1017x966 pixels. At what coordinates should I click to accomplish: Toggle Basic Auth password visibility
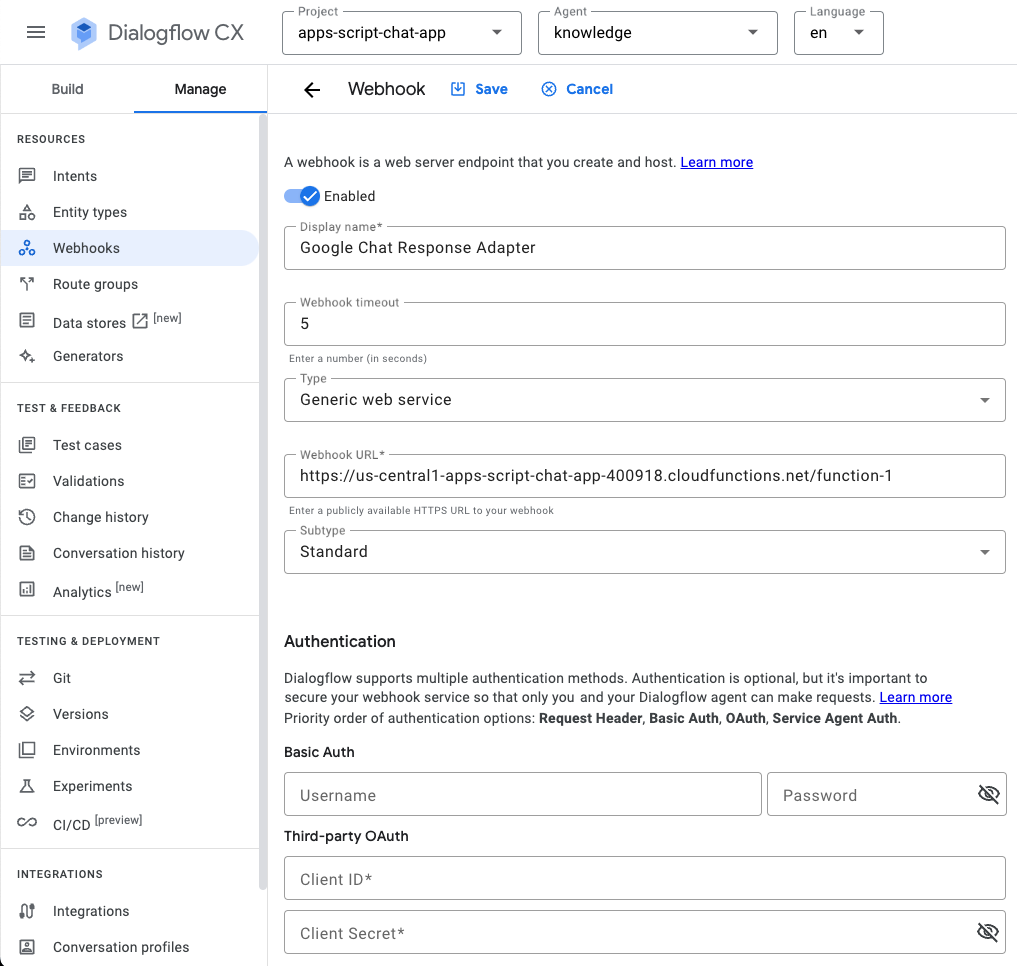click(988, 794)
